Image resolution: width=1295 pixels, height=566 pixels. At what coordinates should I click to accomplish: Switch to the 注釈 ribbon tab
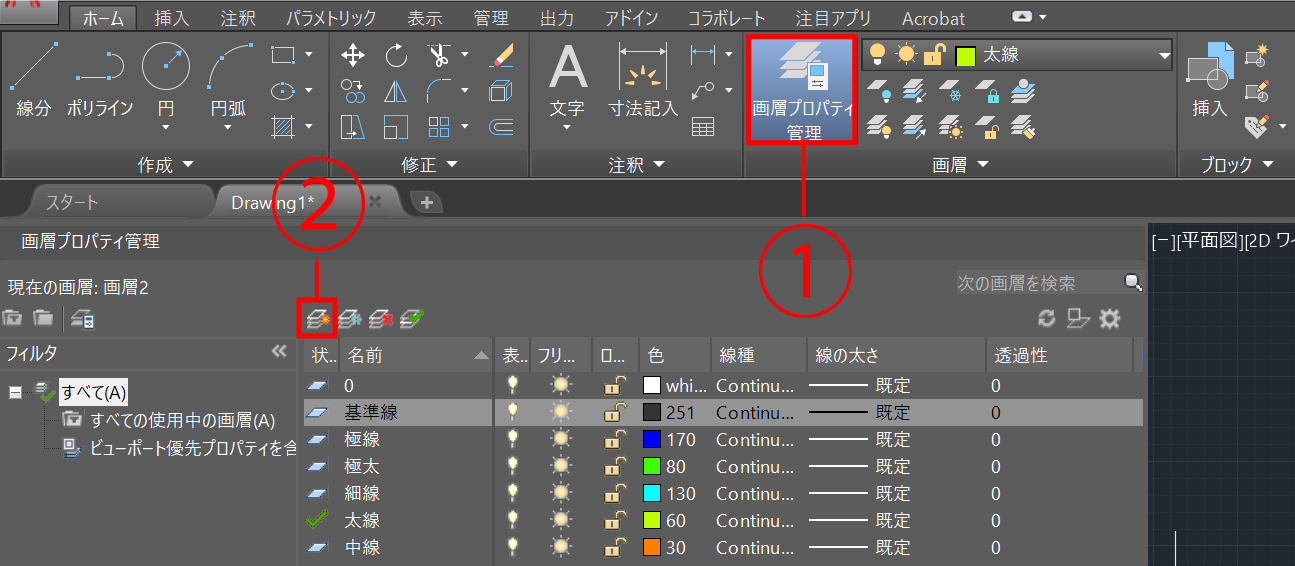pos(240,18)
